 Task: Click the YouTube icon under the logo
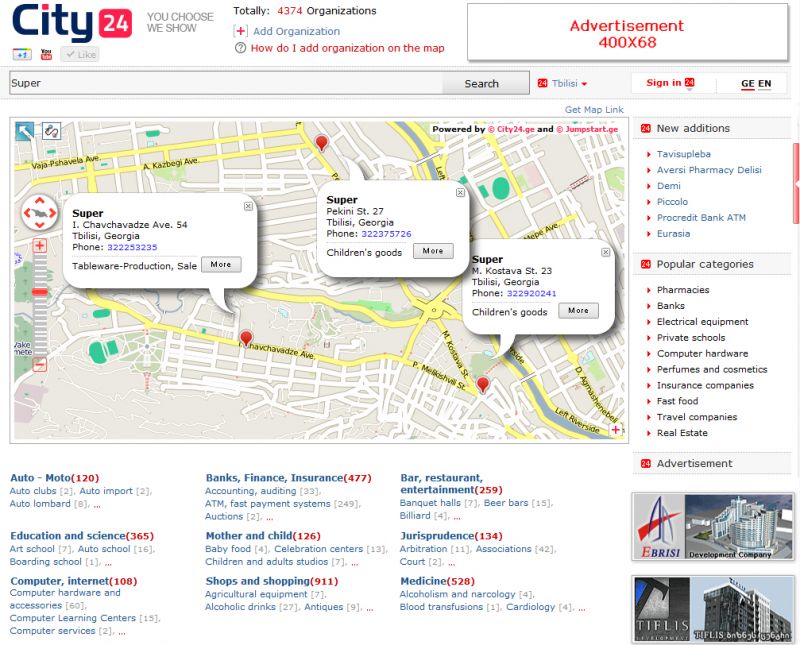click(x=46, y=54)
